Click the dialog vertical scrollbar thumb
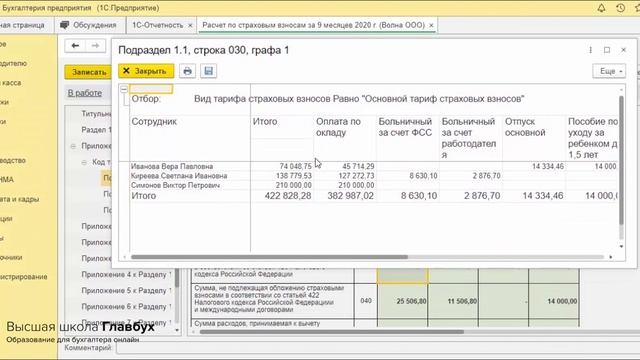This screenshot has height=360, width=640. click(621, 160)
